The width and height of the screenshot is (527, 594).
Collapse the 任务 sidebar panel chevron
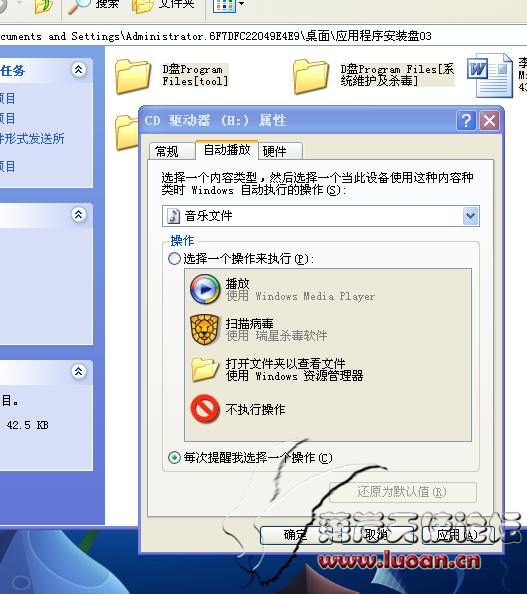78,70
